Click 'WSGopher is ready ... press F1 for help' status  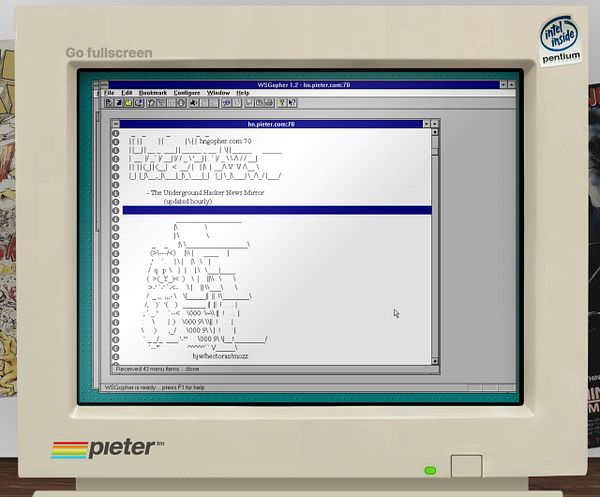point(155,388)
